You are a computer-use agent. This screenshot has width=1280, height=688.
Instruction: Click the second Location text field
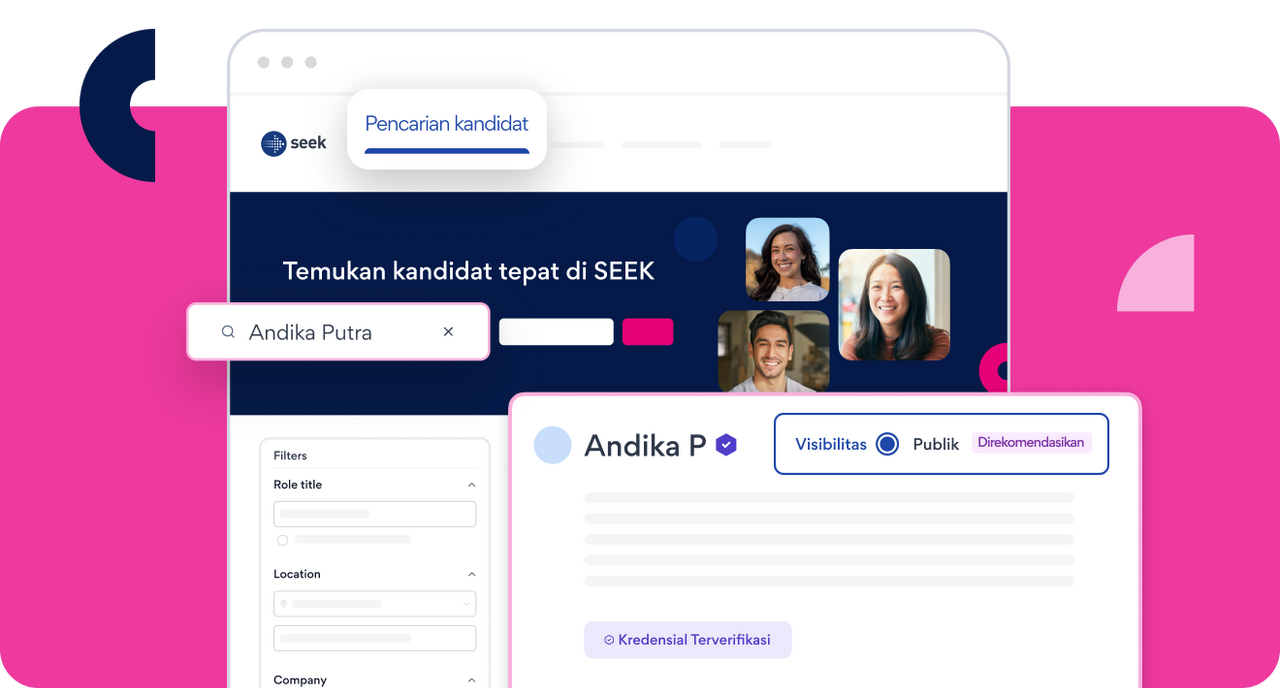tap(375, 638)
